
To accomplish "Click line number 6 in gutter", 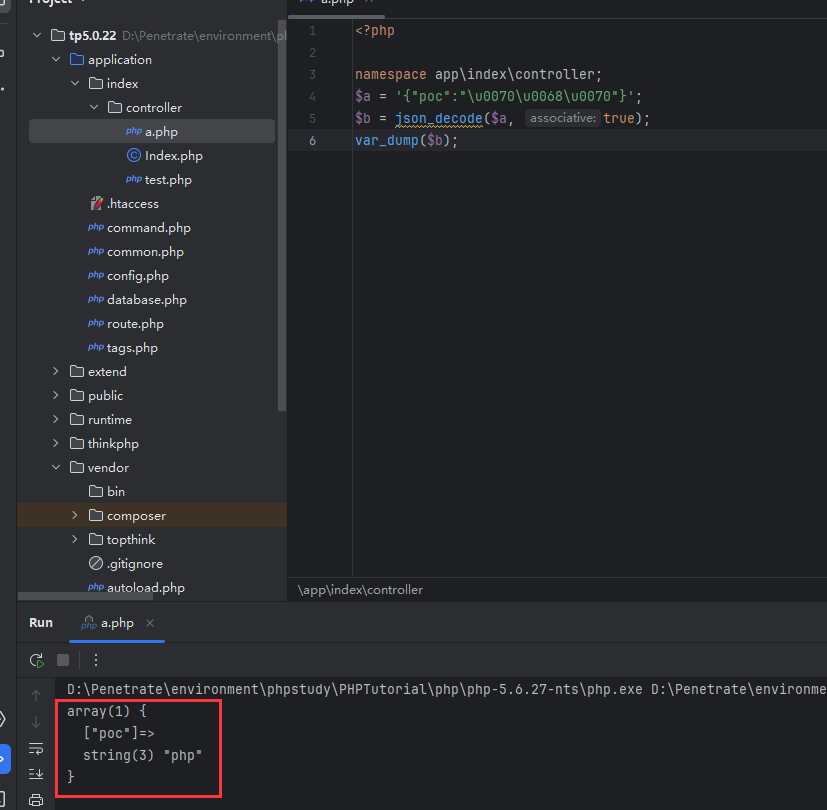I will click(312, 141).
